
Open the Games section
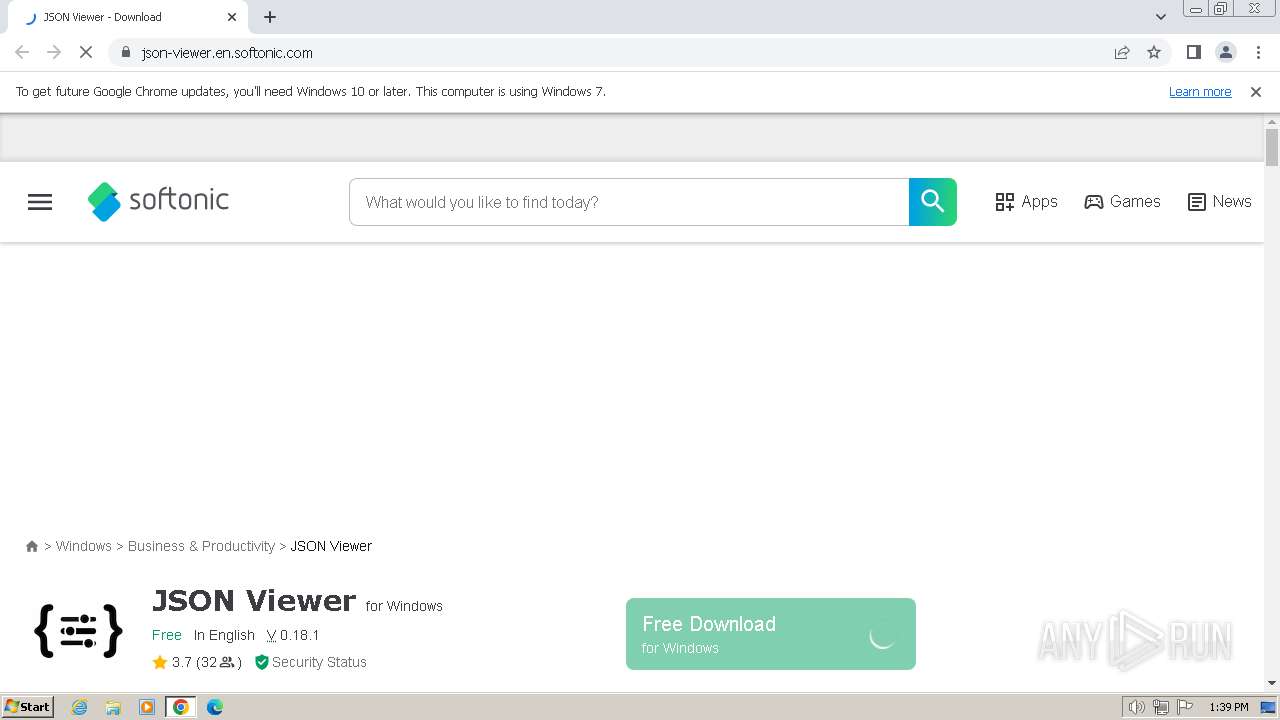point(1122,202)
